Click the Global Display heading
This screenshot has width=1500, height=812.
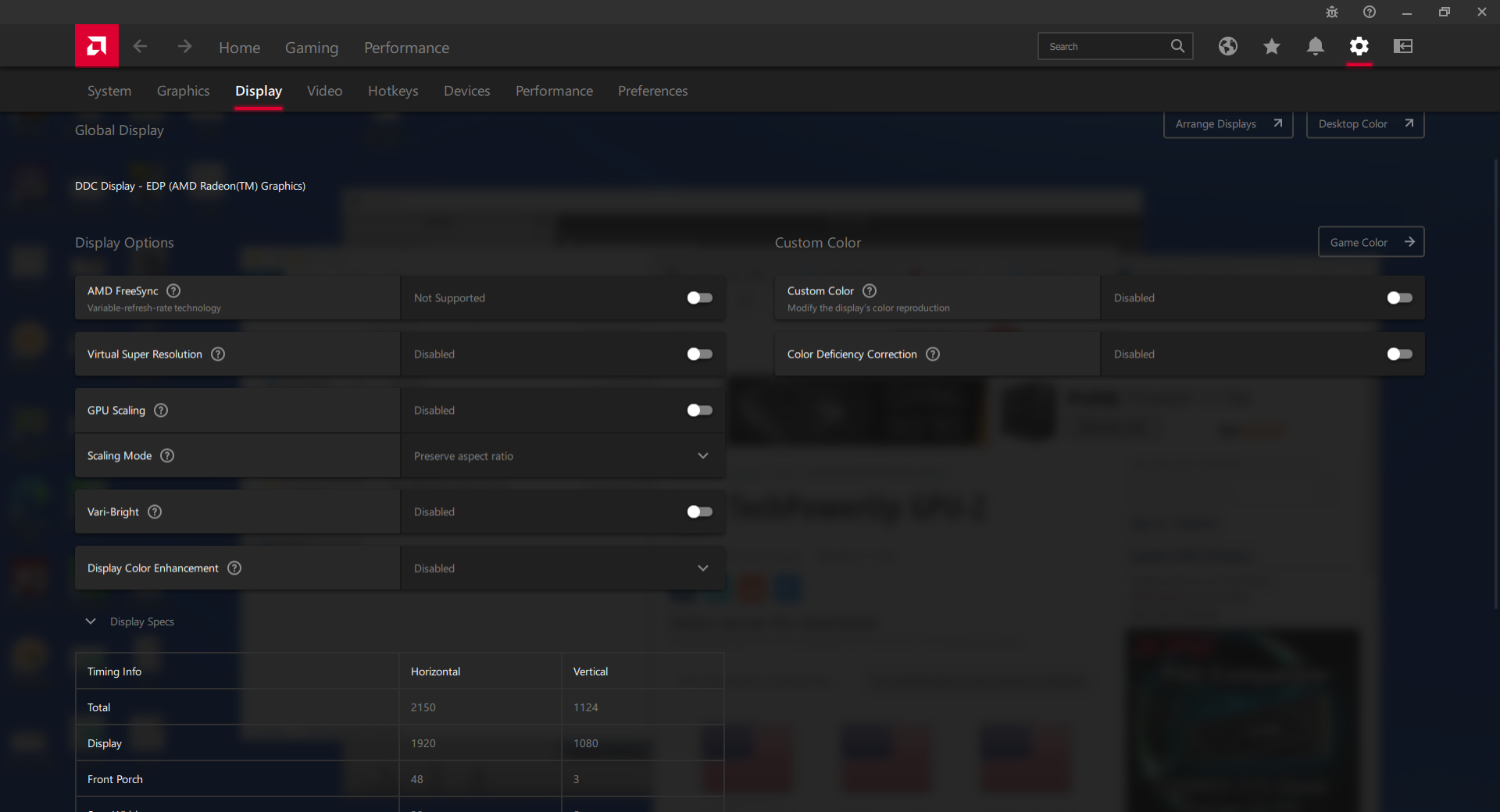click(x=120, y=130)
